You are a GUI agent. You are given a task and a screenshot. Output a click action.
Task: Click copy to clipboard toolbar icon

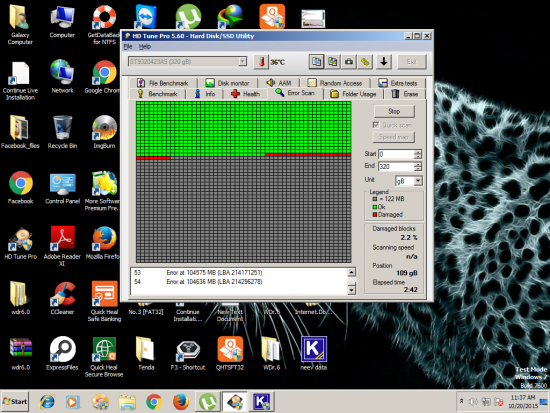point(316,62)
